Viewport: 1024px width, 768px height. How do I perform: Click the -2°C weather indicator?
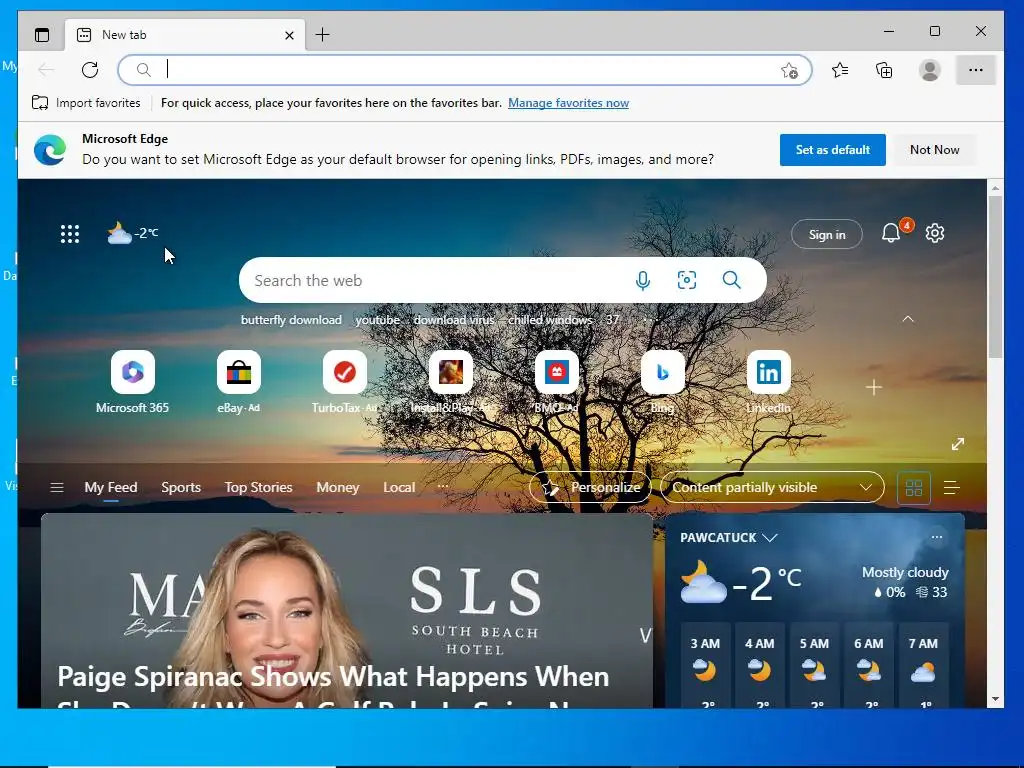pos(133,232)
